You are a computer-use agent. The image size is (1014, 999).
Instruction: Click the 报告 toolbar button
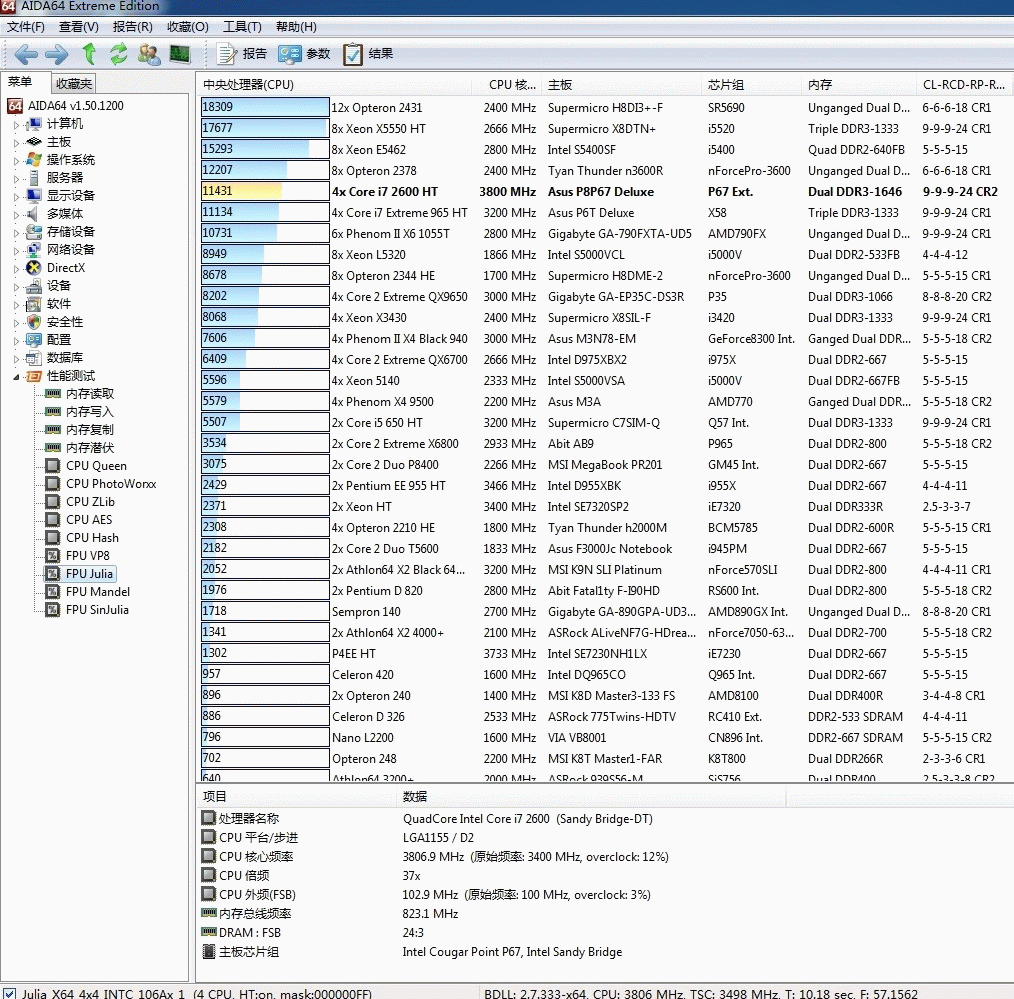[243, 54]
